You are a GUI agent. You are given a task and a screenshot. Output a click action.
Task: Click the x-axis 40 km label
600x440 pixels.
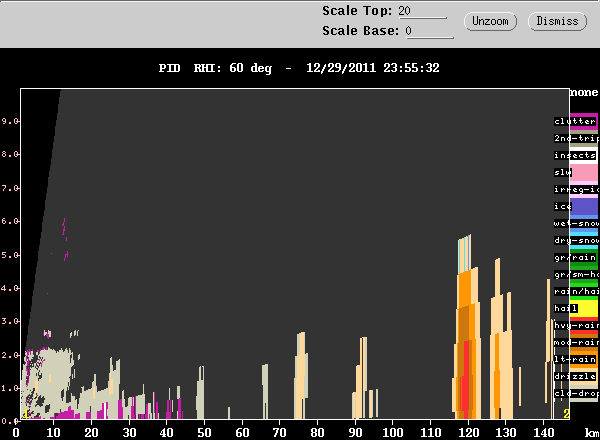166,433
